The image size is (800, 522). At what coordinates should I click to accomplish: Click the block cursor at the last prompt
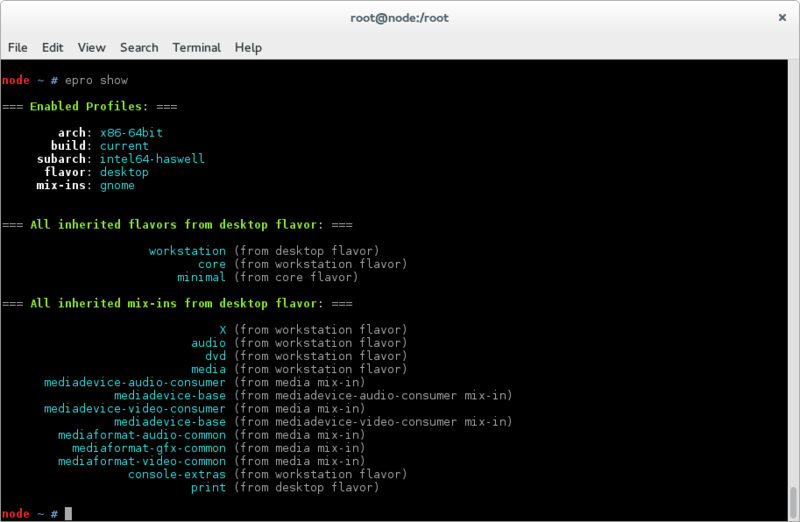68,513
